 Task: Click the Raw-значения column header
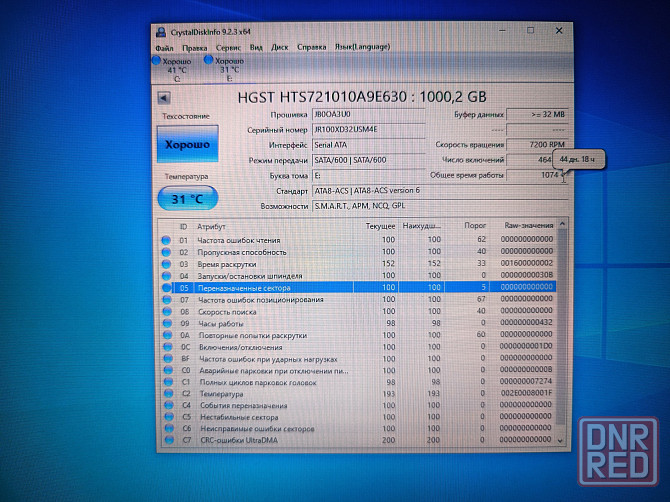[x=529, y=225]
